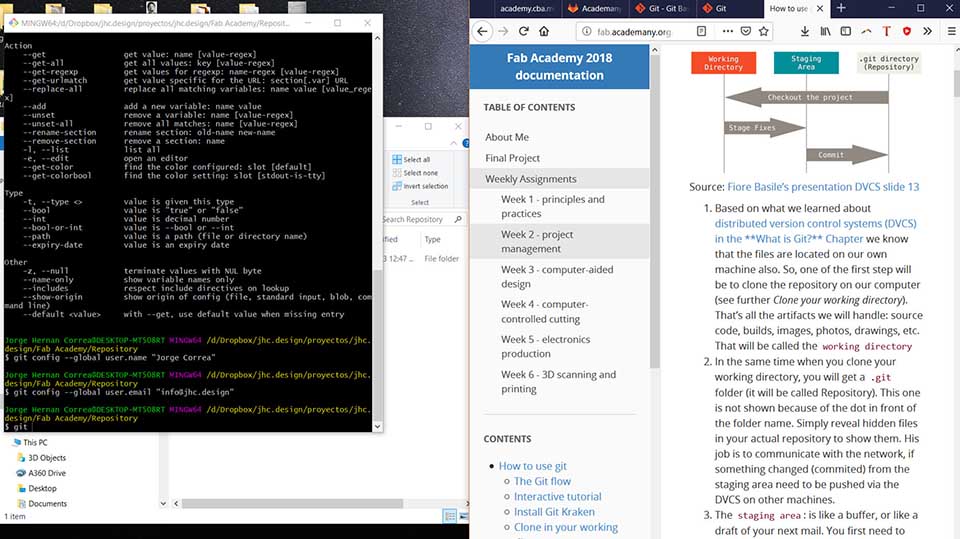Open a new Firefox tab

click(841, 8)
